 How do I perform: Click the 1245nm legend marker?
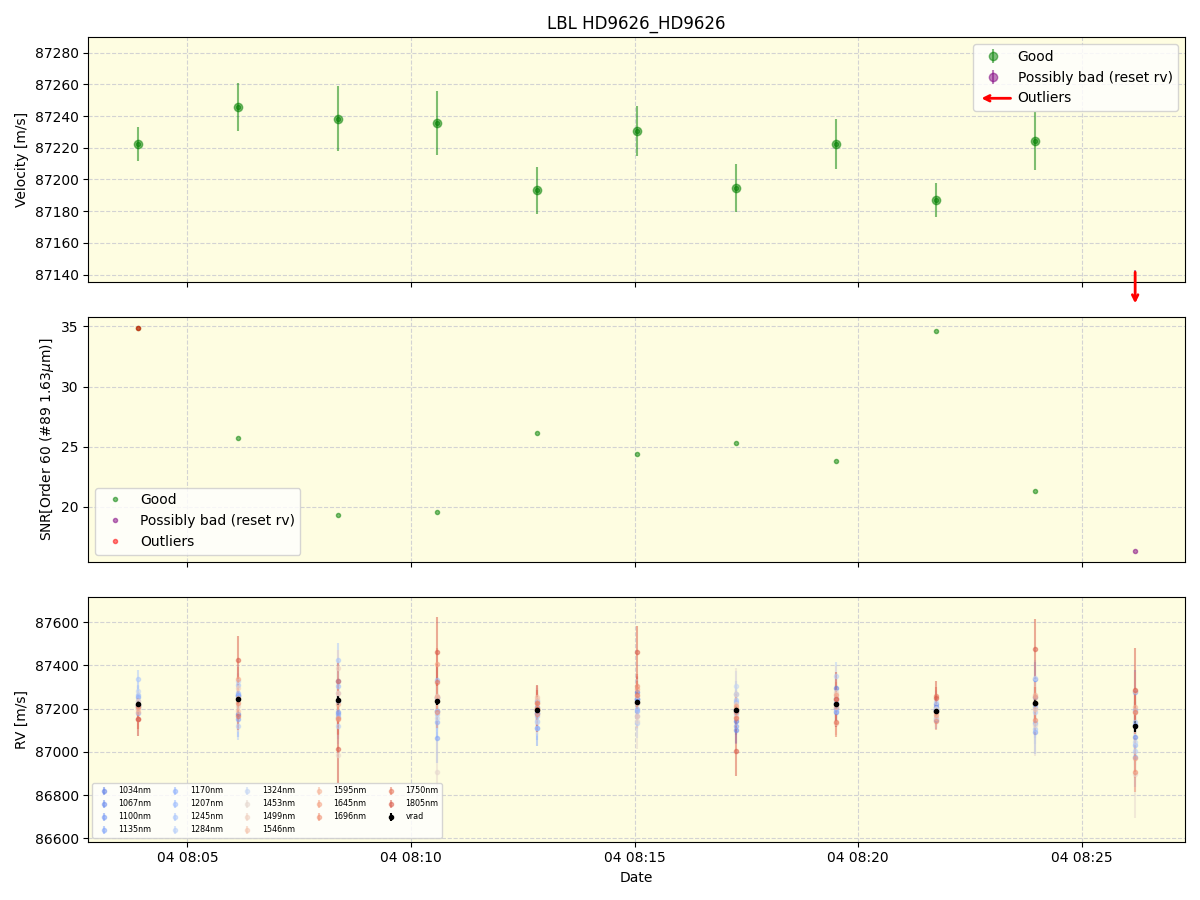coord(176,817)
